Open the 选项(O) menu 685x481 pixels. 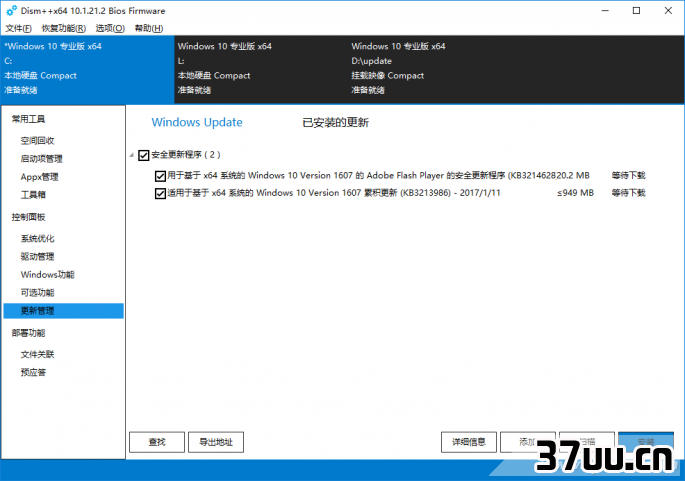pyautogui.click(x=110, y=28)
